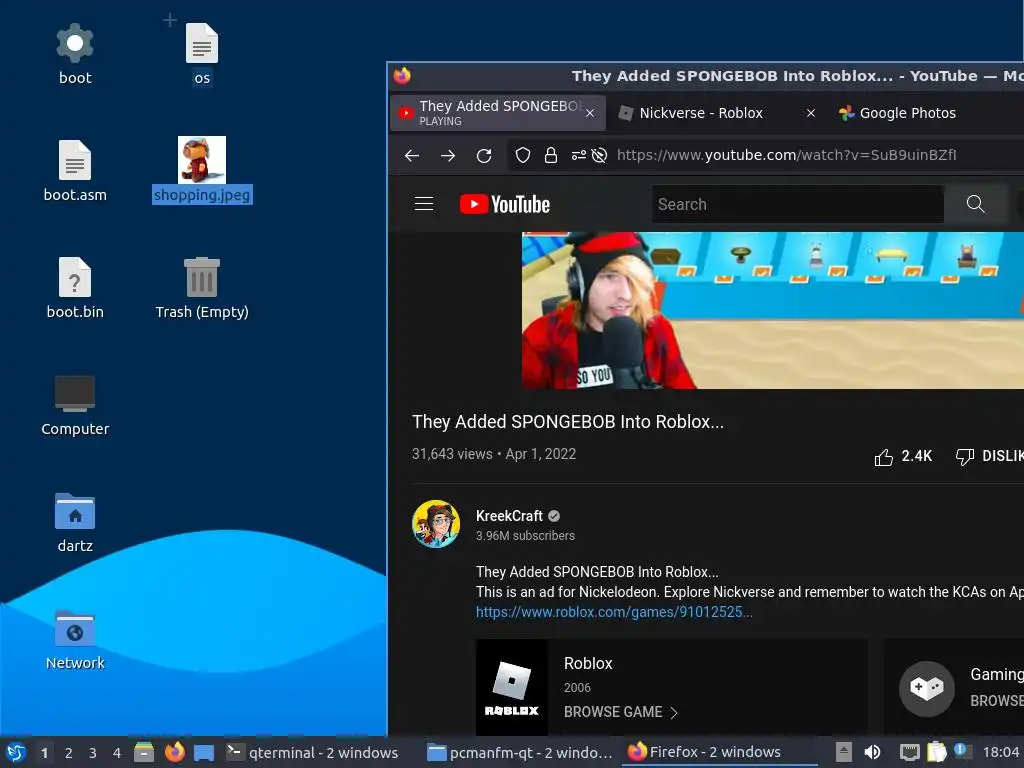Open the Computer desktop icon
Viewport: 1024px width, 768px height.
point(75,394)
